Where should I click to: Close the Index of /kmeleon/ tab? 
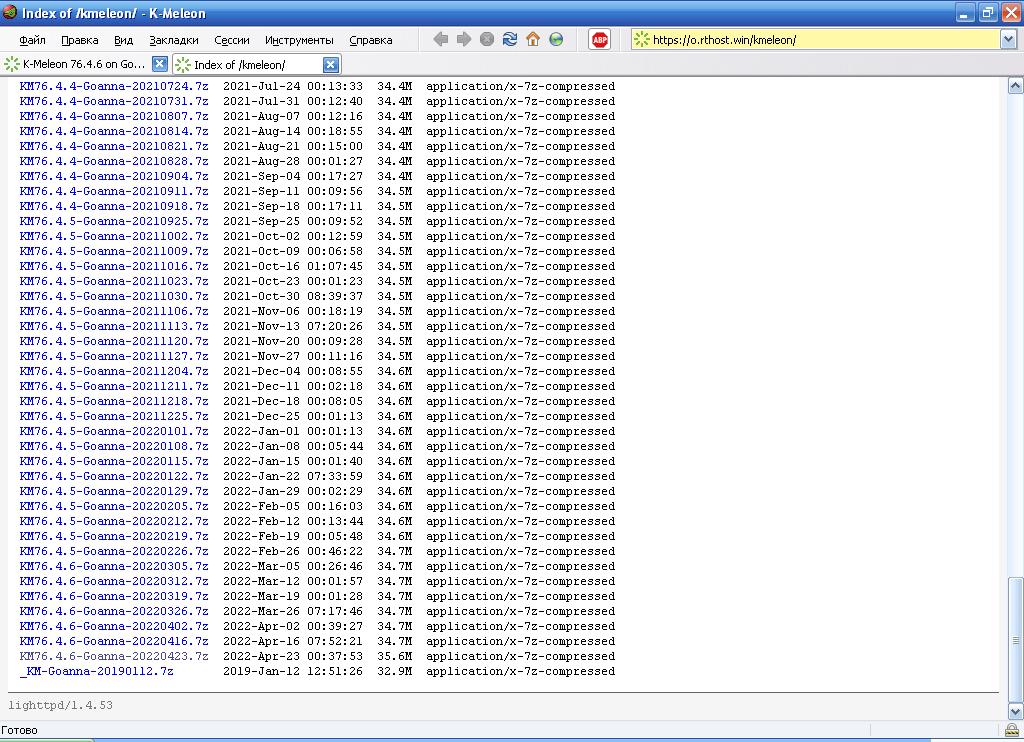coord(330,64)
